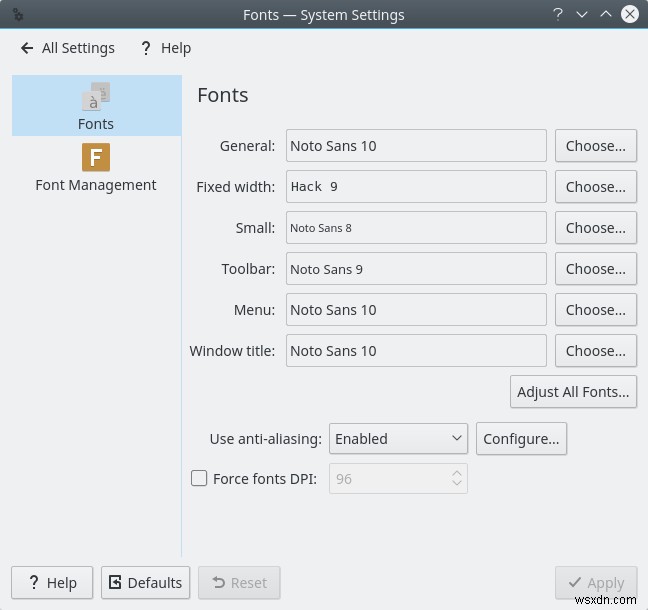Enable Force fonts DPI checkbox
This screenshot has width=648, height=610.
click(199, 479)
